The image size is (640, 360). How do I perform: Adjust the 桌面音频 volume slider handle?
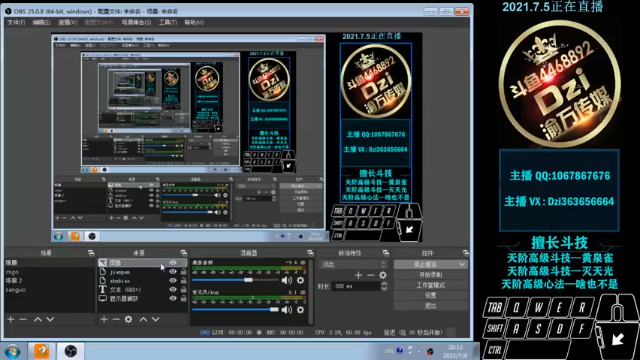(248, 280)
